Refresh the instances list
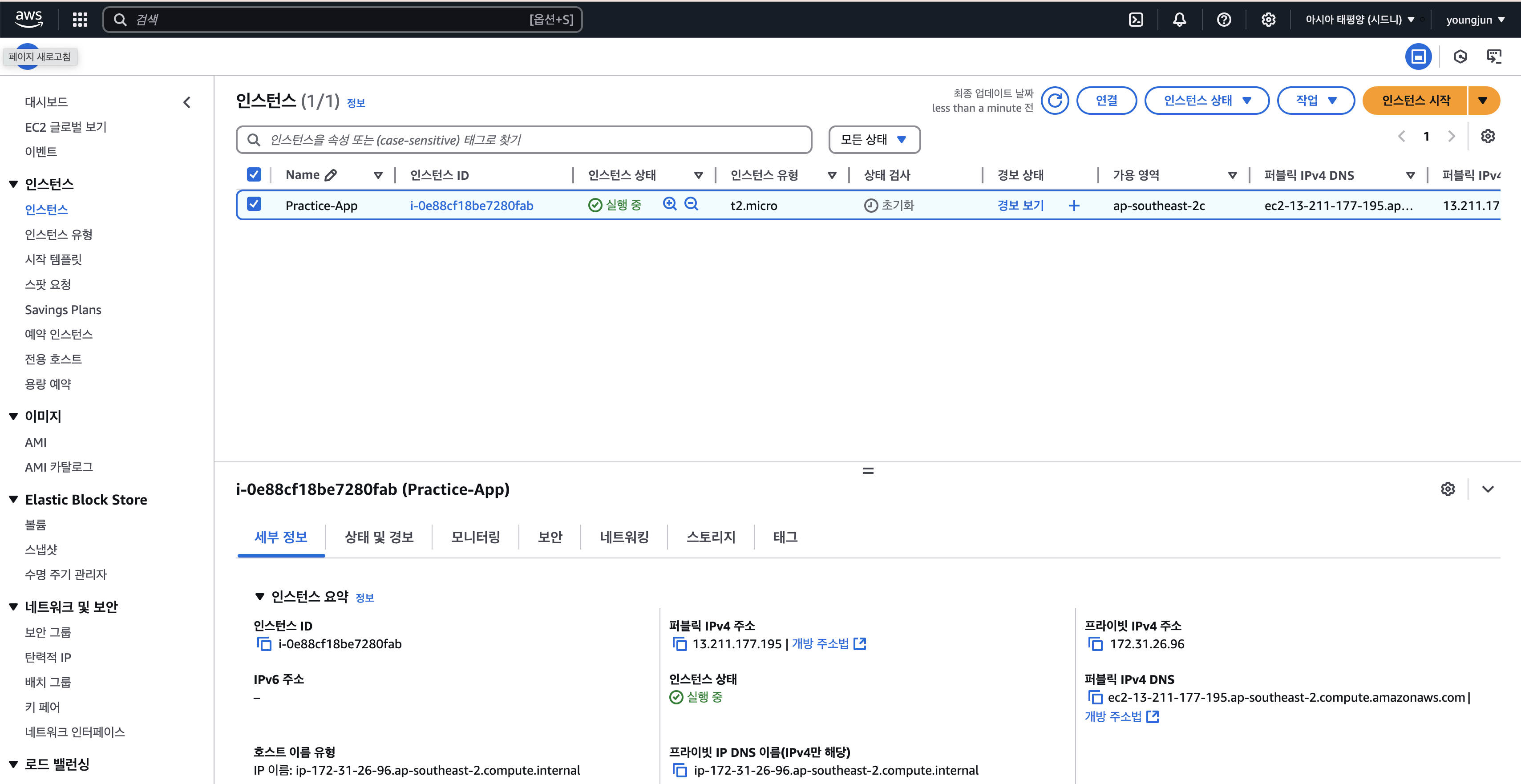1521x784 pixels. (x=1055, y=101)
